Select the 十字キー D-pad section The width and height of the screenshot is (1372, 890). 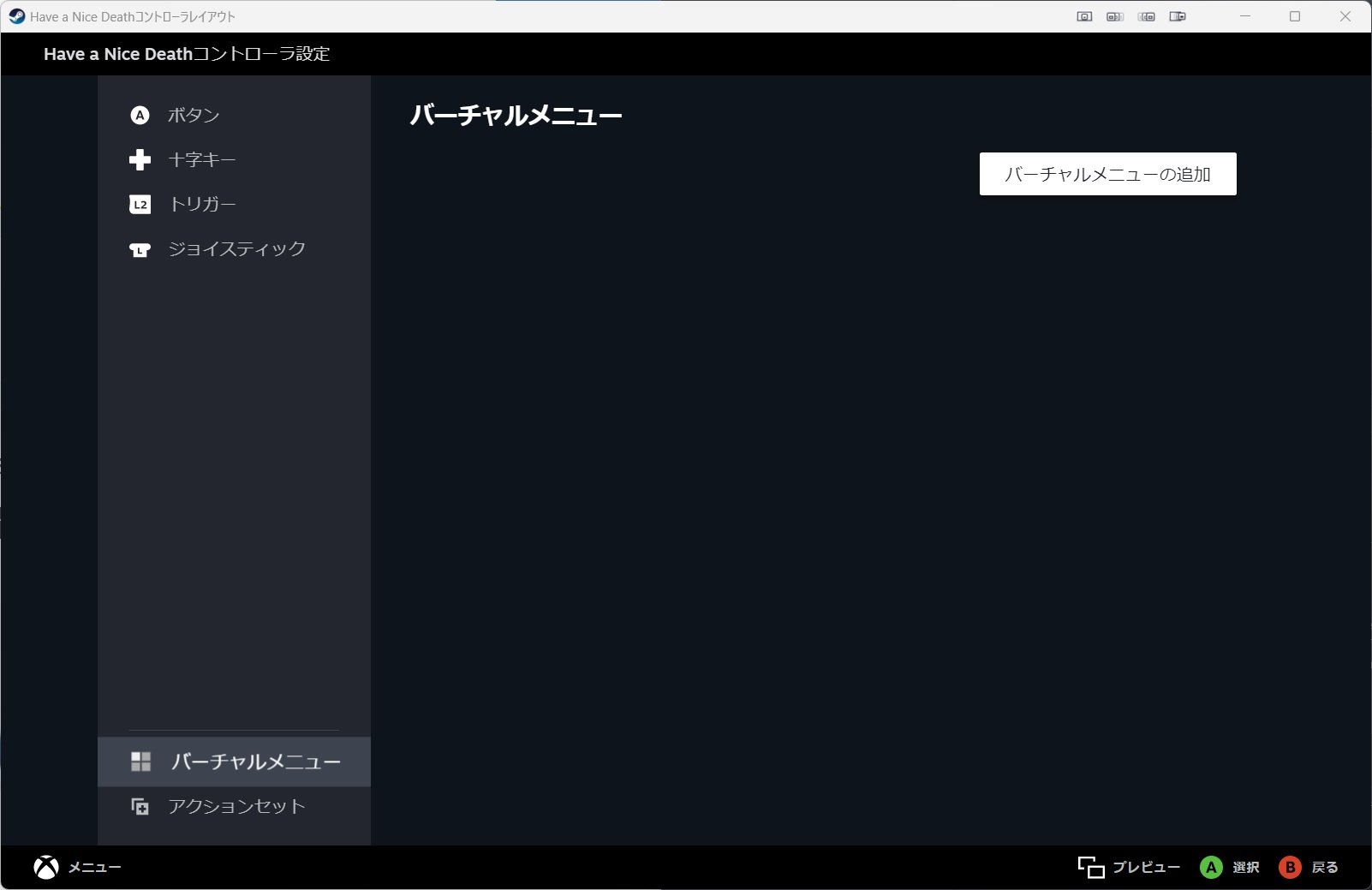tap(234, 159)
